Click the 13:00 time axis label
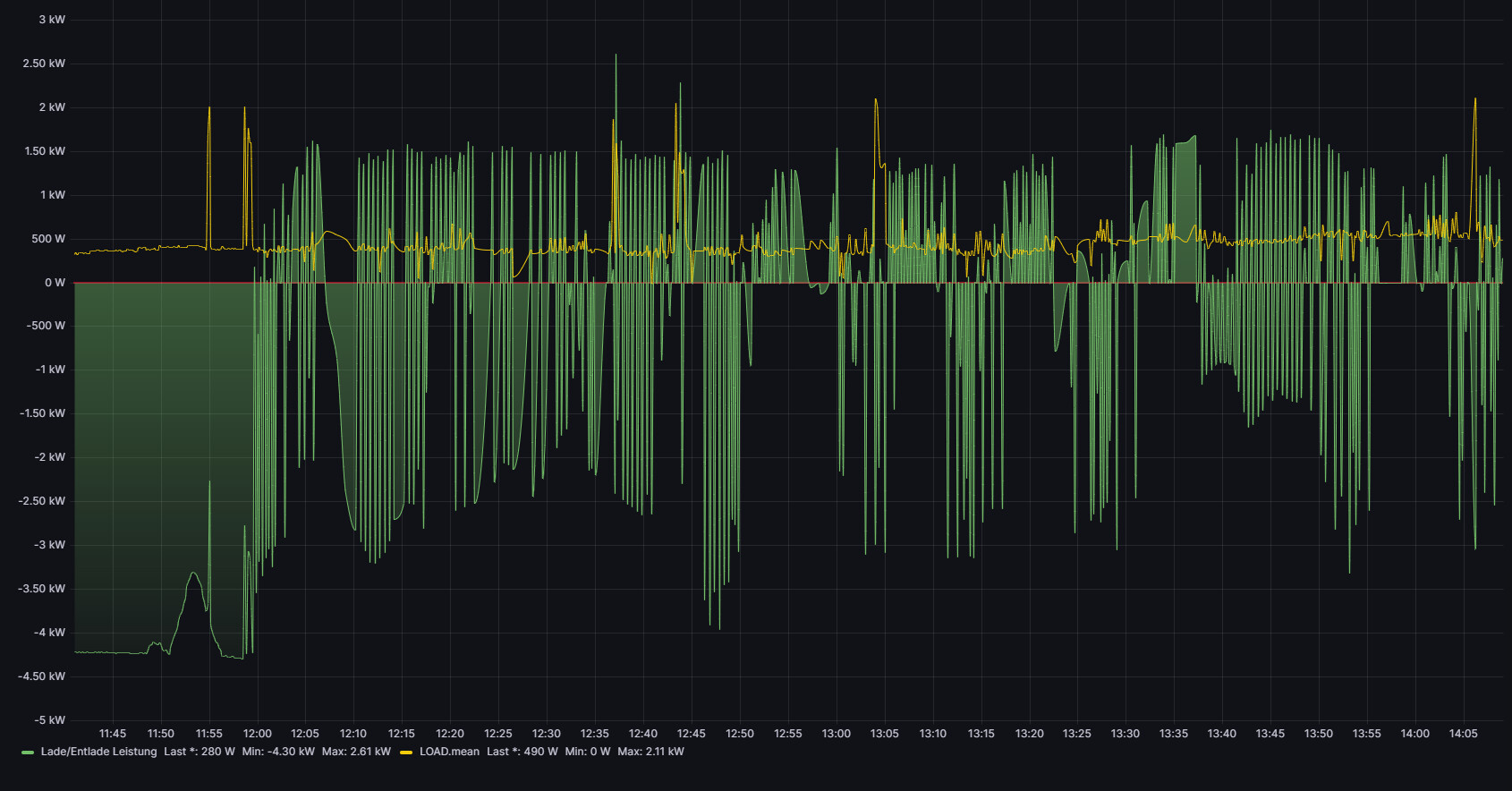This screenshot has width=1512, height=791. [x=837, y=734]
